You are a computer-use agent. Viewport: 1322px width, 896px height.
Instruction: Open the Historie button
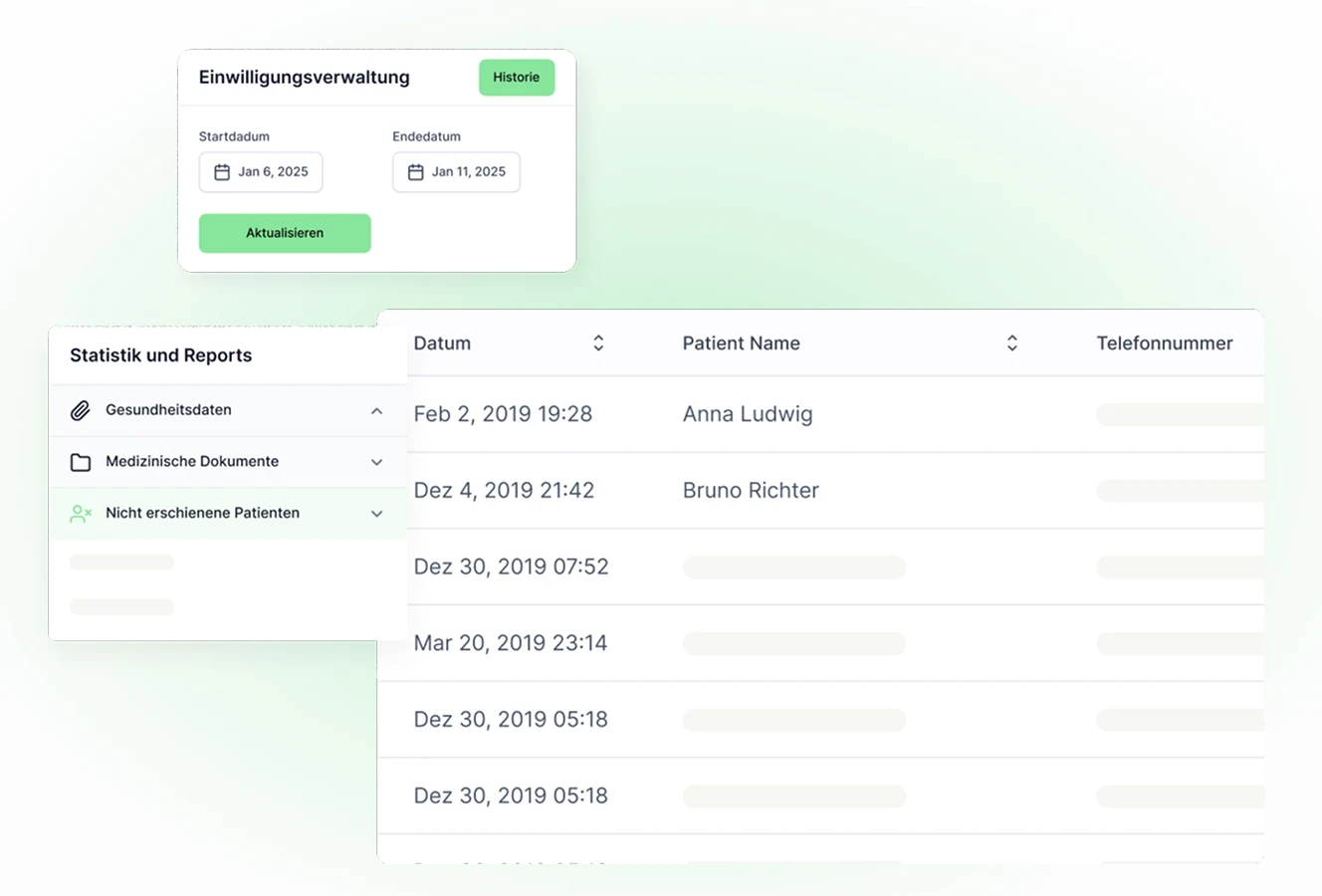(517, 78)
